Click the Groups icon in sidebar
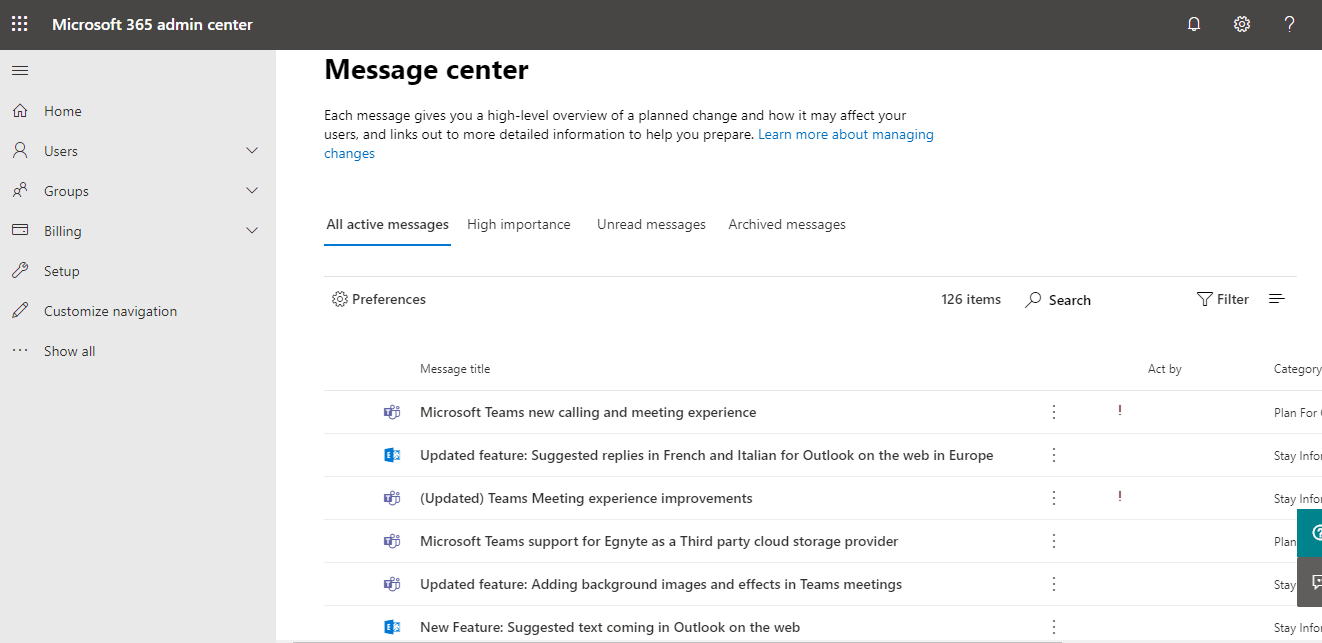Screen dimensions: 1322x643 (20, 191)
